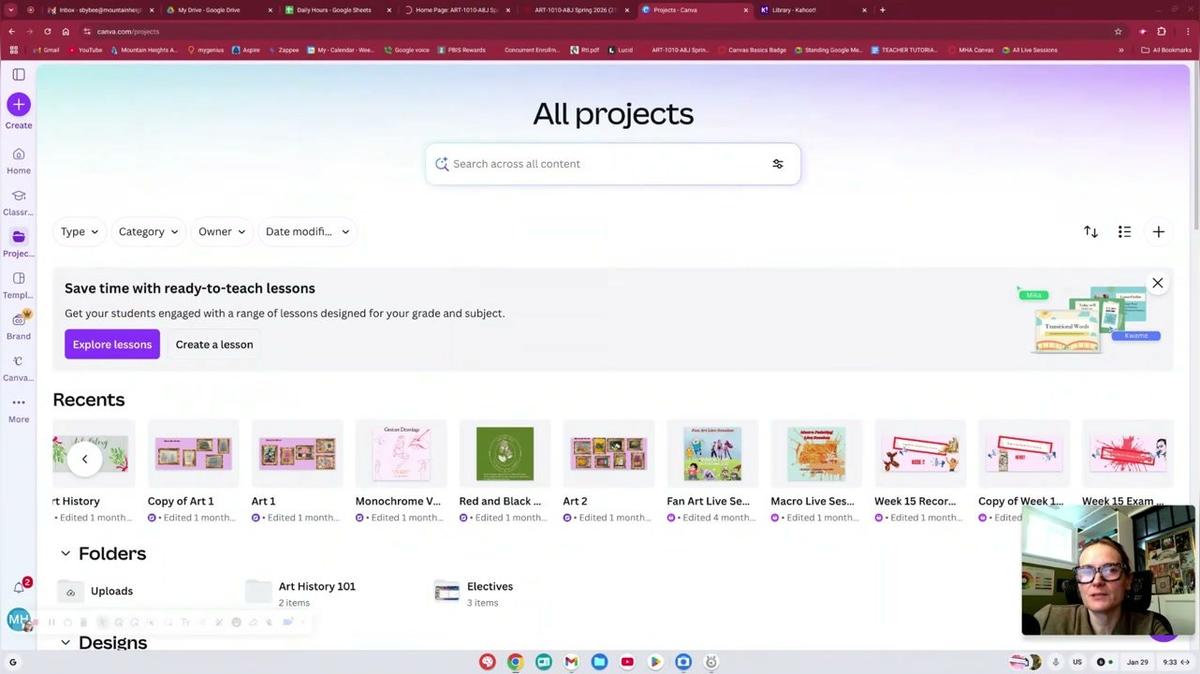The width and height of the screenshot is (1200, 674).
Task: Expand the Owner filter dropdown
Action: coord(222,232)
